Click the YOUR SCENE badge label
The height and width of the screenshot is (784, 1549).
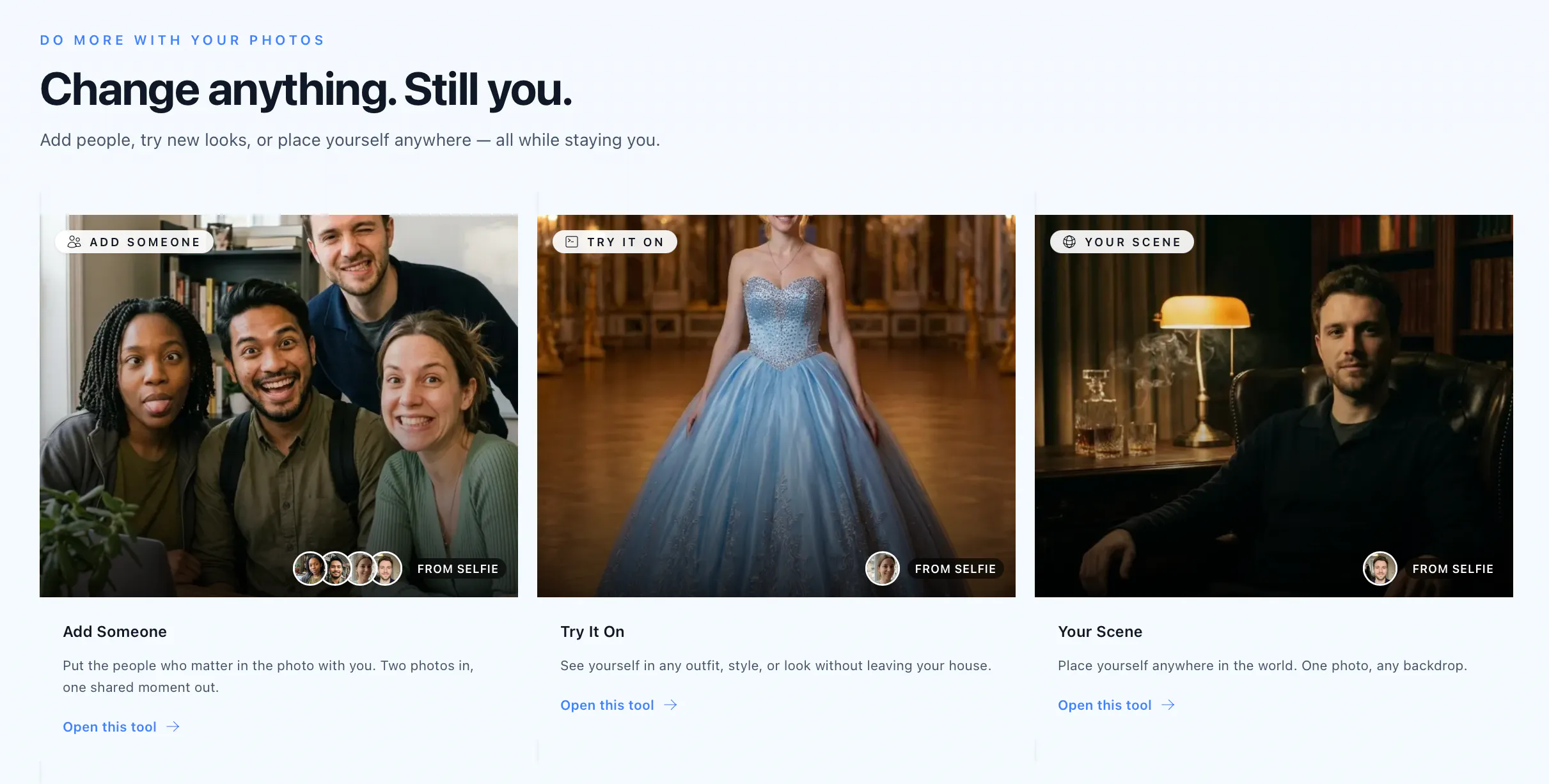[1122, 242]
